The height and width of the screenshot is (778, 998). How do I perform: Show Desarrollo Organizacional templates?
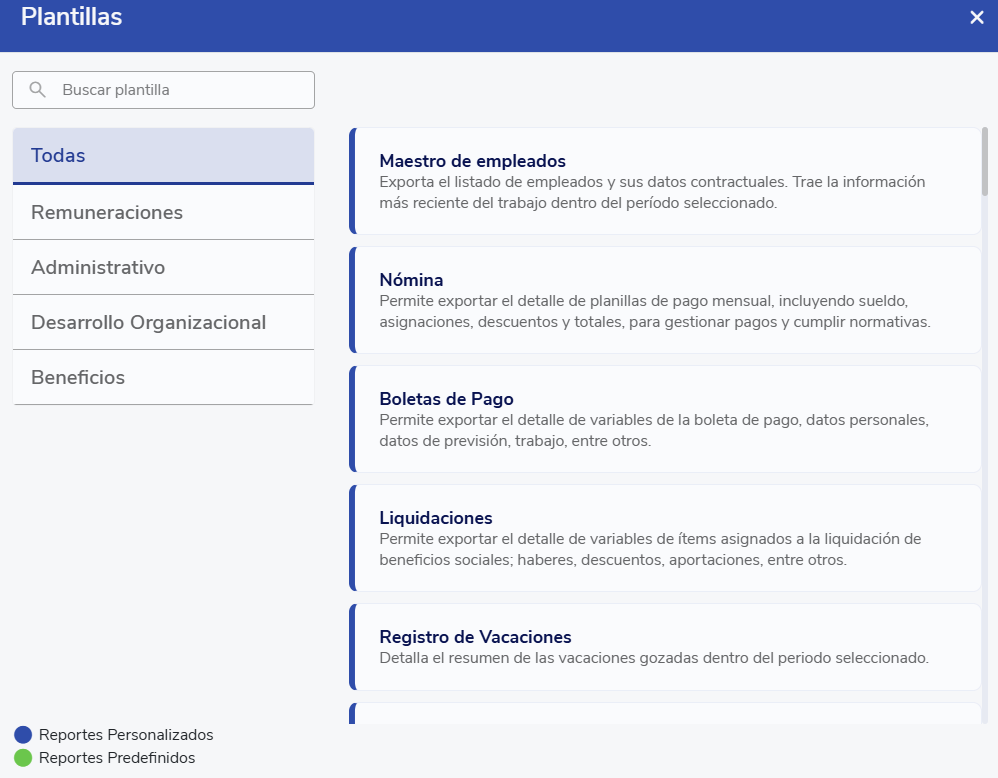click(x=163, y=323)
